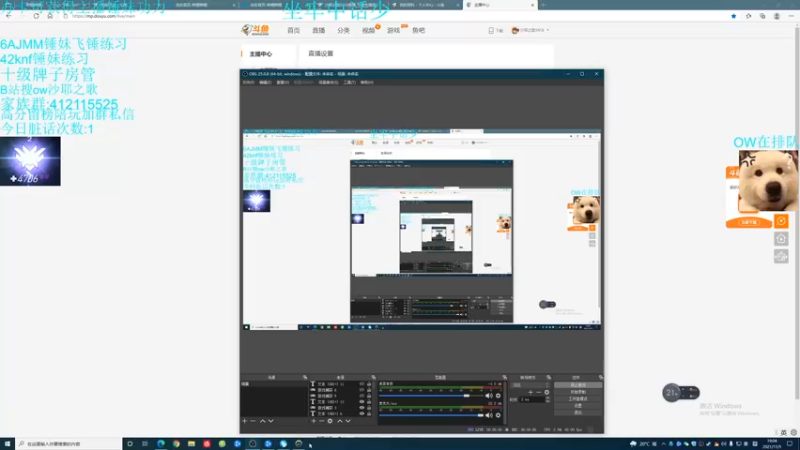Screen dimensions: 800x450
Task: Open source properties gear in Sources panel
Action: pyautogui.click(x=330, y=421)
